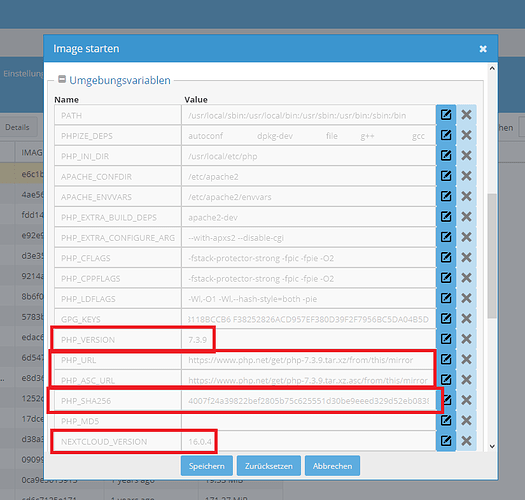The height and width of the screenshot is (500, 525).
Task: Delete the NEXTCLOUD_VERSION variable
Action: 466,441
